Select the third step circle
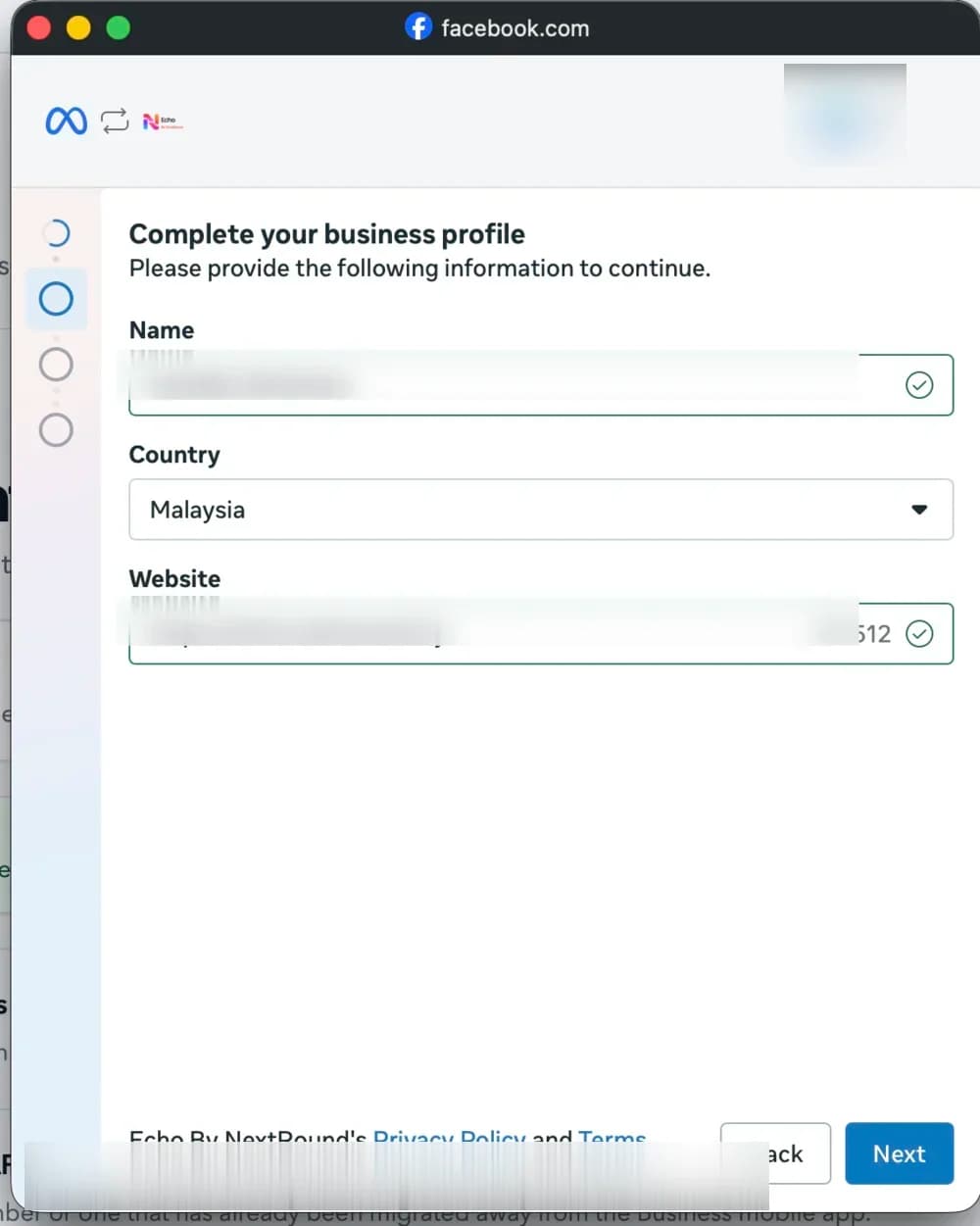 click(56, 365)
